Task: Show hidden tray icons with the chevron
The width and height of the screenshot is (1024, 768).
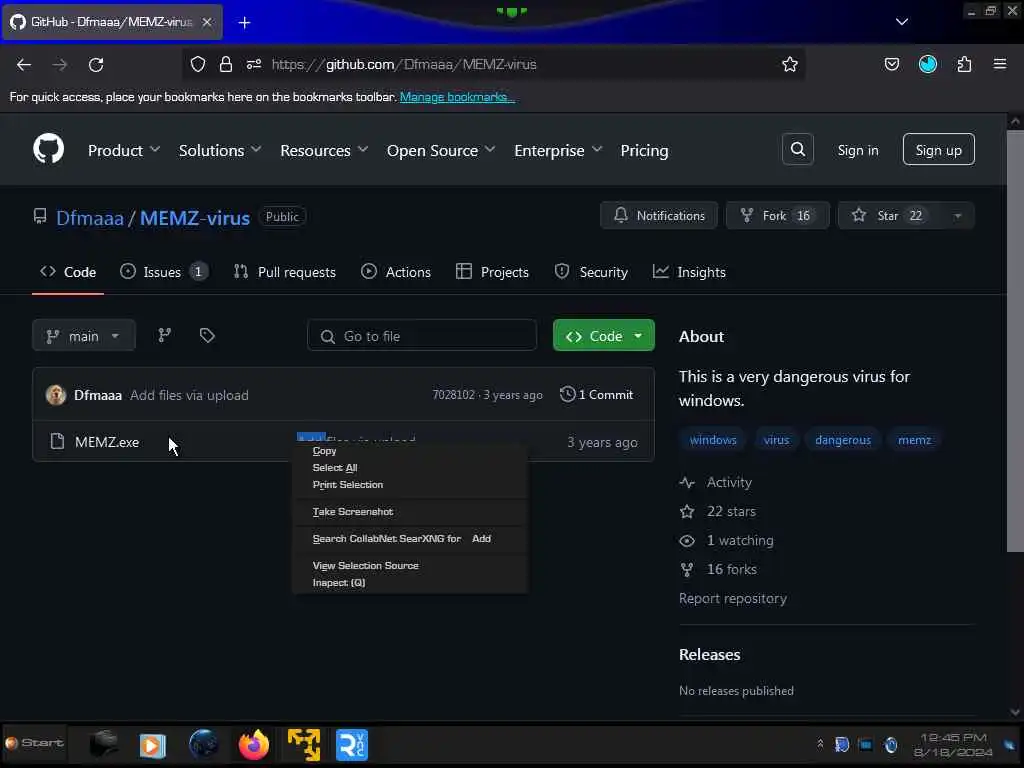Action: 820,744
